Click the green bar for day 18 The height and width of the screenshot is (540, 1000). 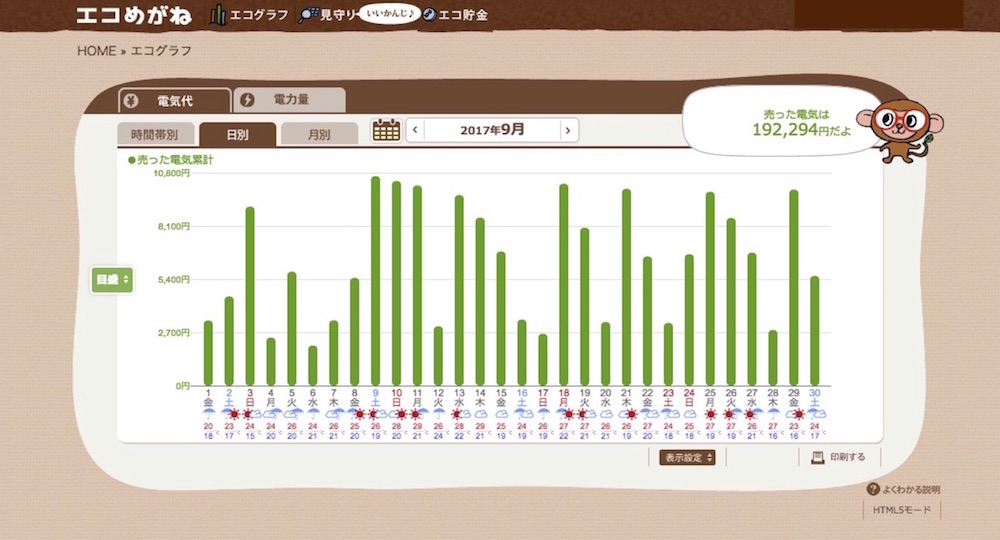pyautogui.click(x=564, y=285)
